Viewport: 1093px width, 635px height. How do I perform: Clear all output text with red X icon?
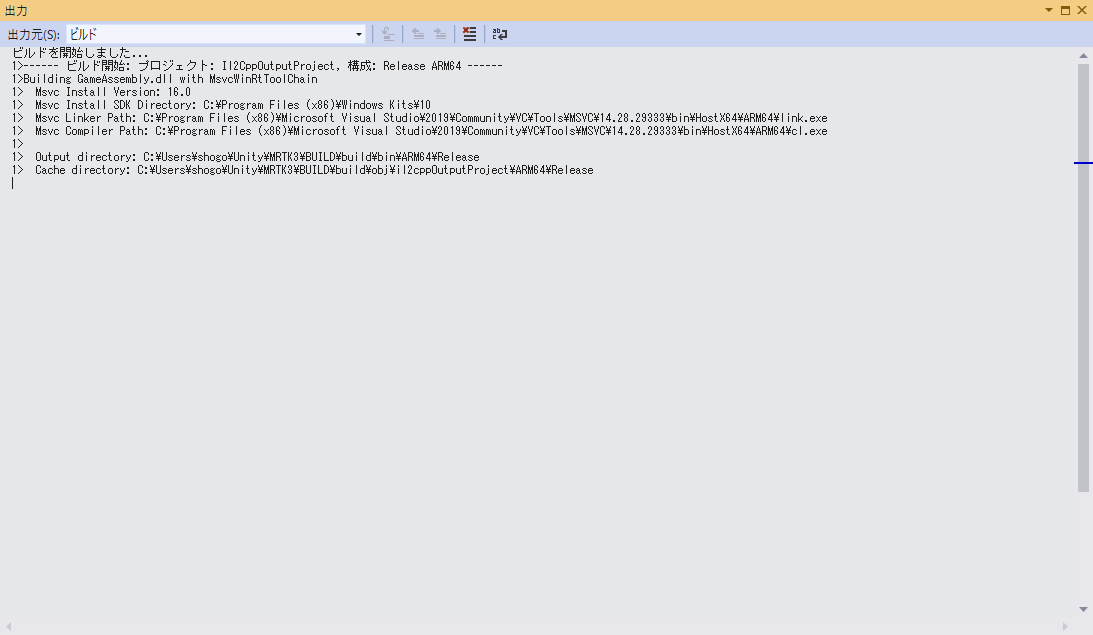pos(469,34)
